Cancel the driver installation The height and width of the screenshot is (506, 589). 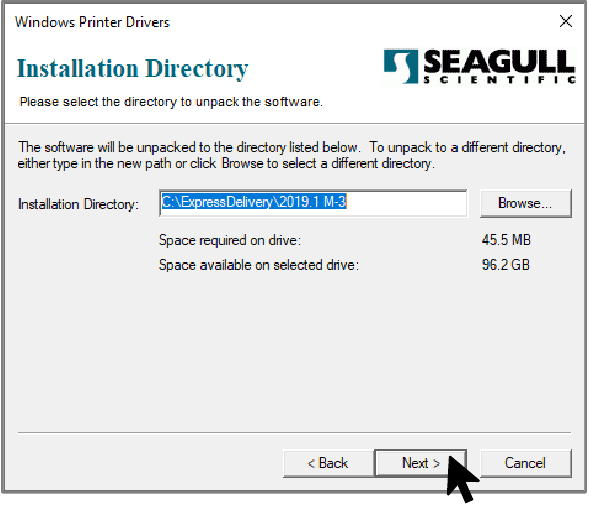526,463
